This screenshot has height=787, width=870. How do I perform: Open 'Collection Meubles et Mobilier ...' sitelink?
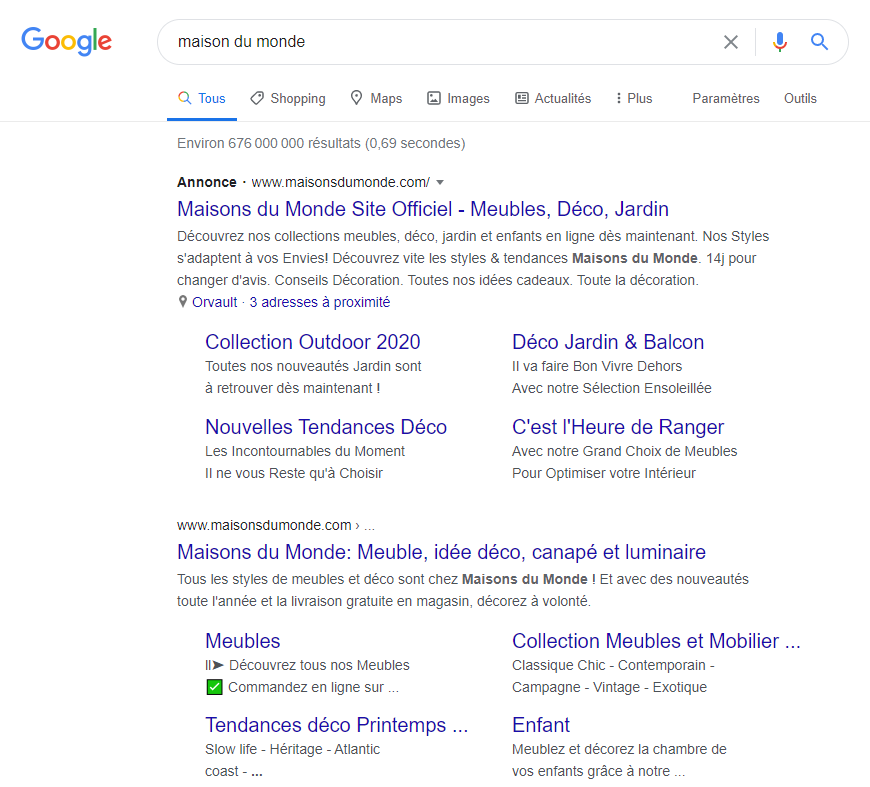[656, 641]
